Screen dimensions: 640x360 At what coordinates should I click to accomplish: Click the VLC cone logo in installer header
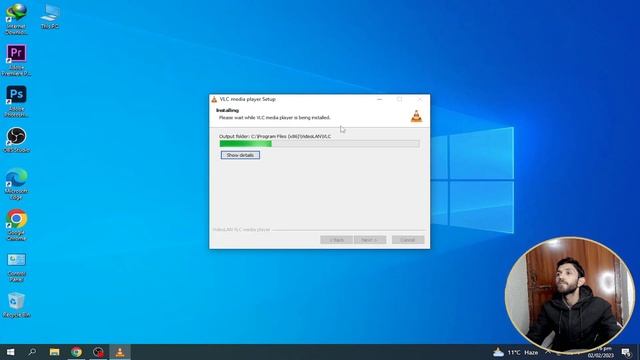click(x=416, y=116)
